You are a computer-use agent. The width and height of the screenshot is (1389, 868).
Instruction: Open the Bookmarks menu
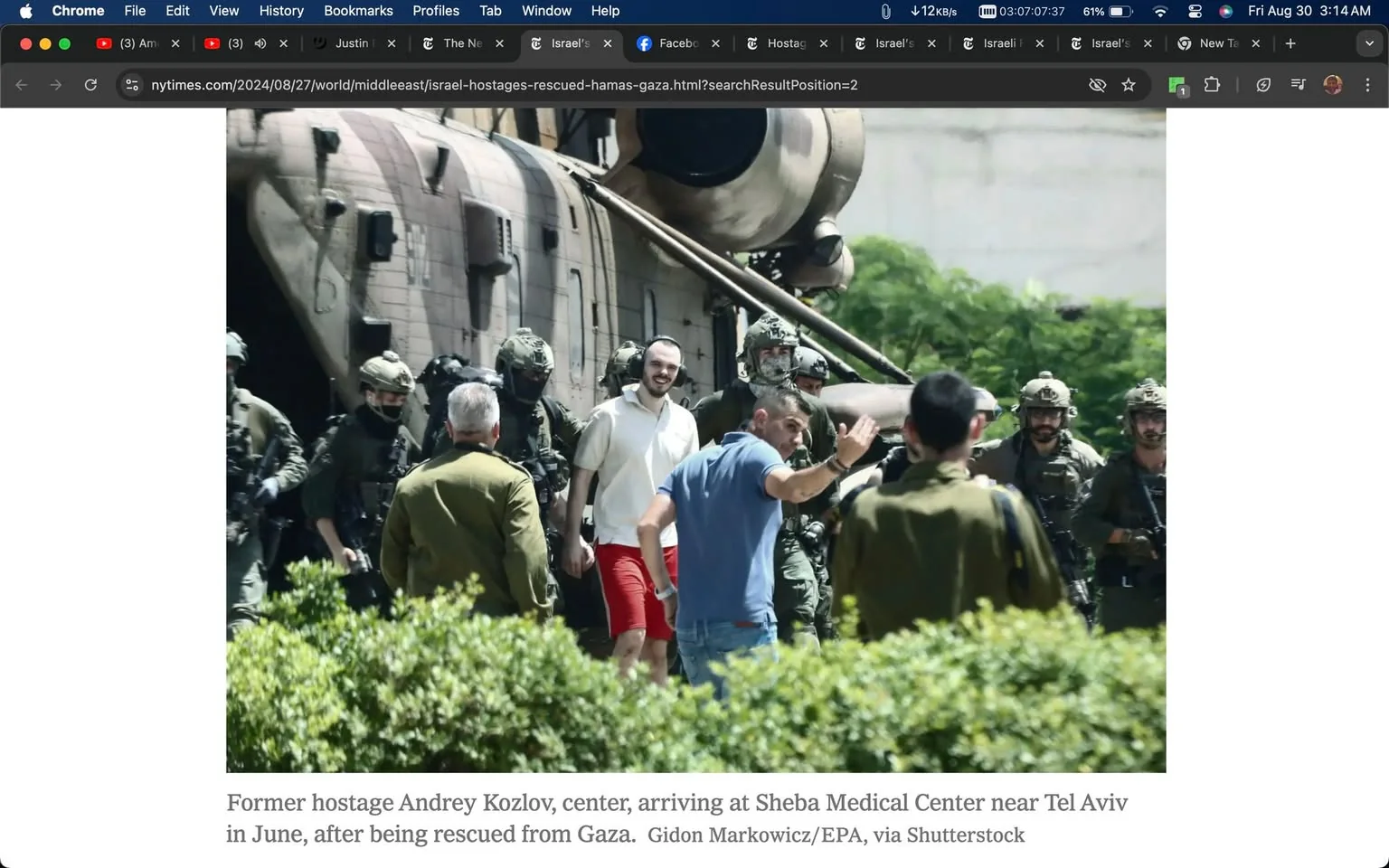point(358,11)
